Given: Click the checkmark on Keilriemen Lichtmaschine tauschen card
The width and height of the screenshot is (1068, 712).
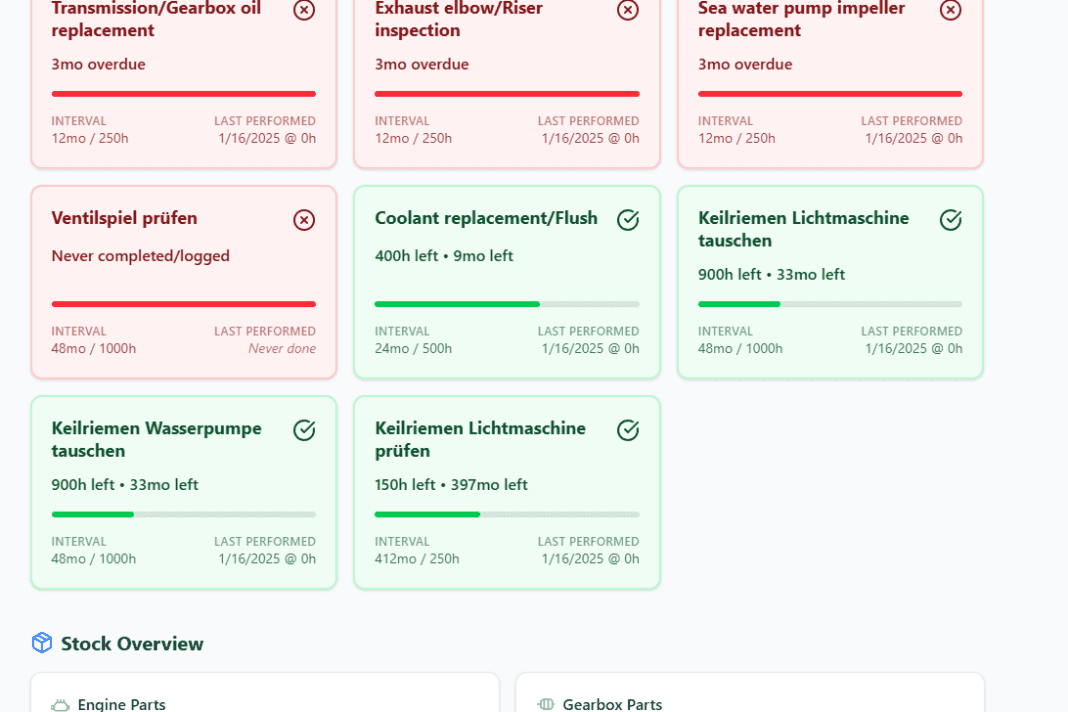Looking at the screenshot, I should [951, 220].
